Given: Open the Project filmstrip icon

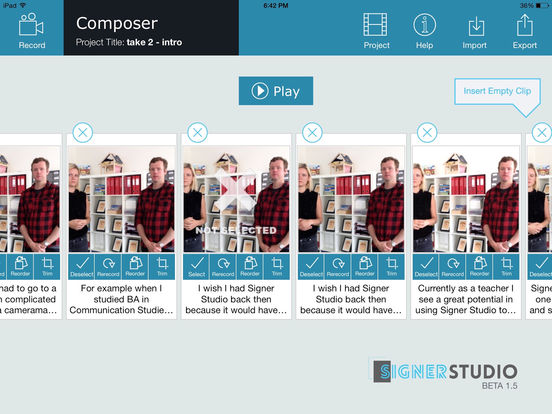Looking at the screenshot, I should 376,31.
